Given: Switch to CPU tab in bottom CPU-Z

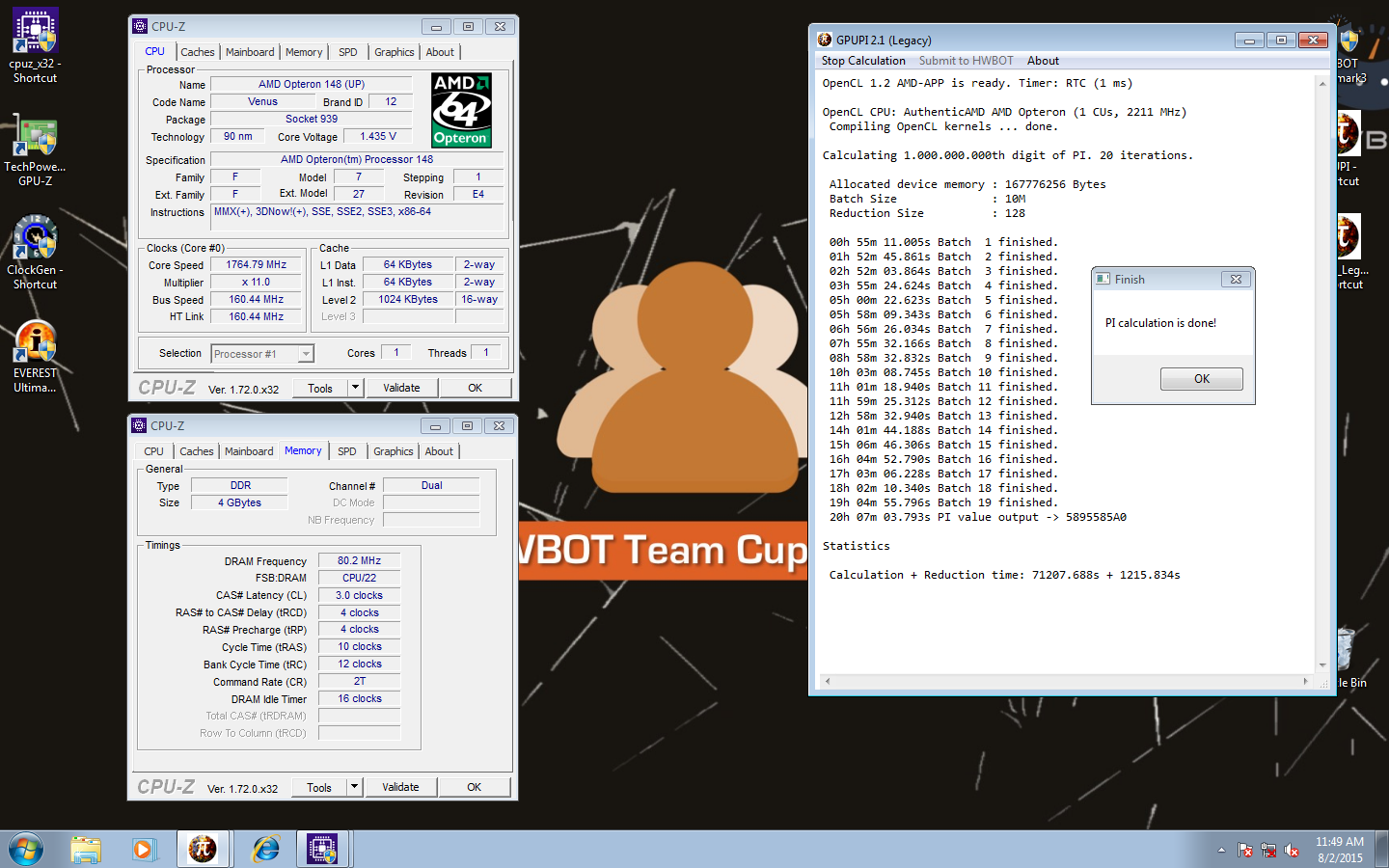Looking at the screenshot, I should (x=154, y=451).
